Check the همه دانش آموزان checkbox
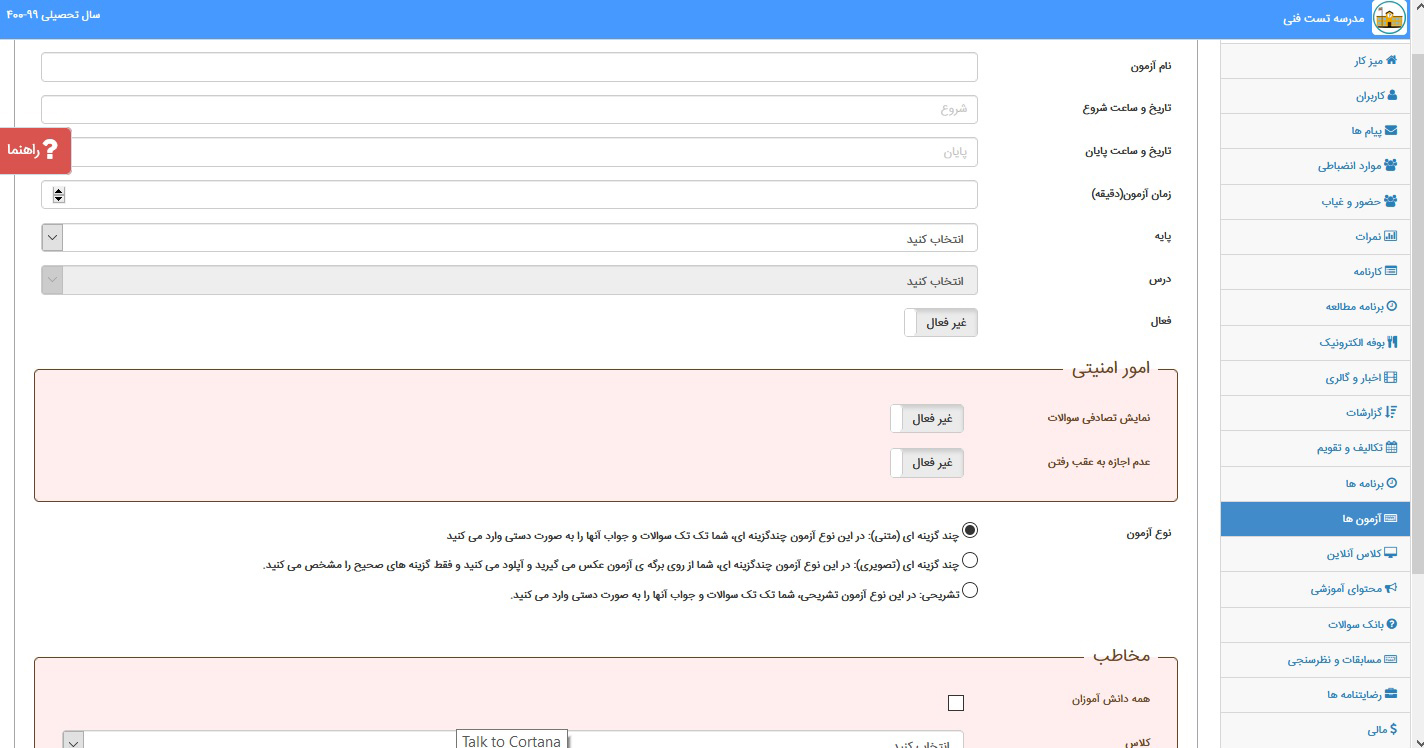The height and width of the screenshot is (748, 1424). click(956, 703)
